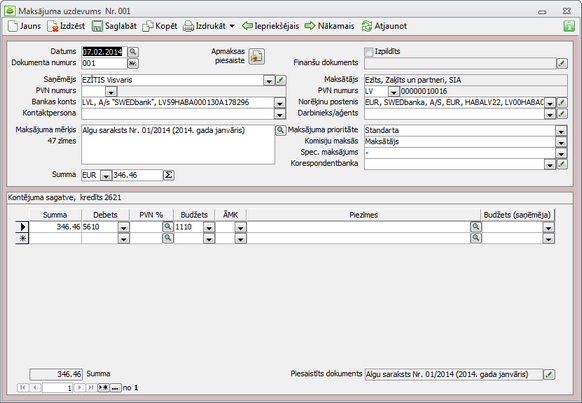Viewport: 582px width, 403px height.
Task: Open Budžets (saņēmēja) dropdown in first row
Action: point(549,227)
